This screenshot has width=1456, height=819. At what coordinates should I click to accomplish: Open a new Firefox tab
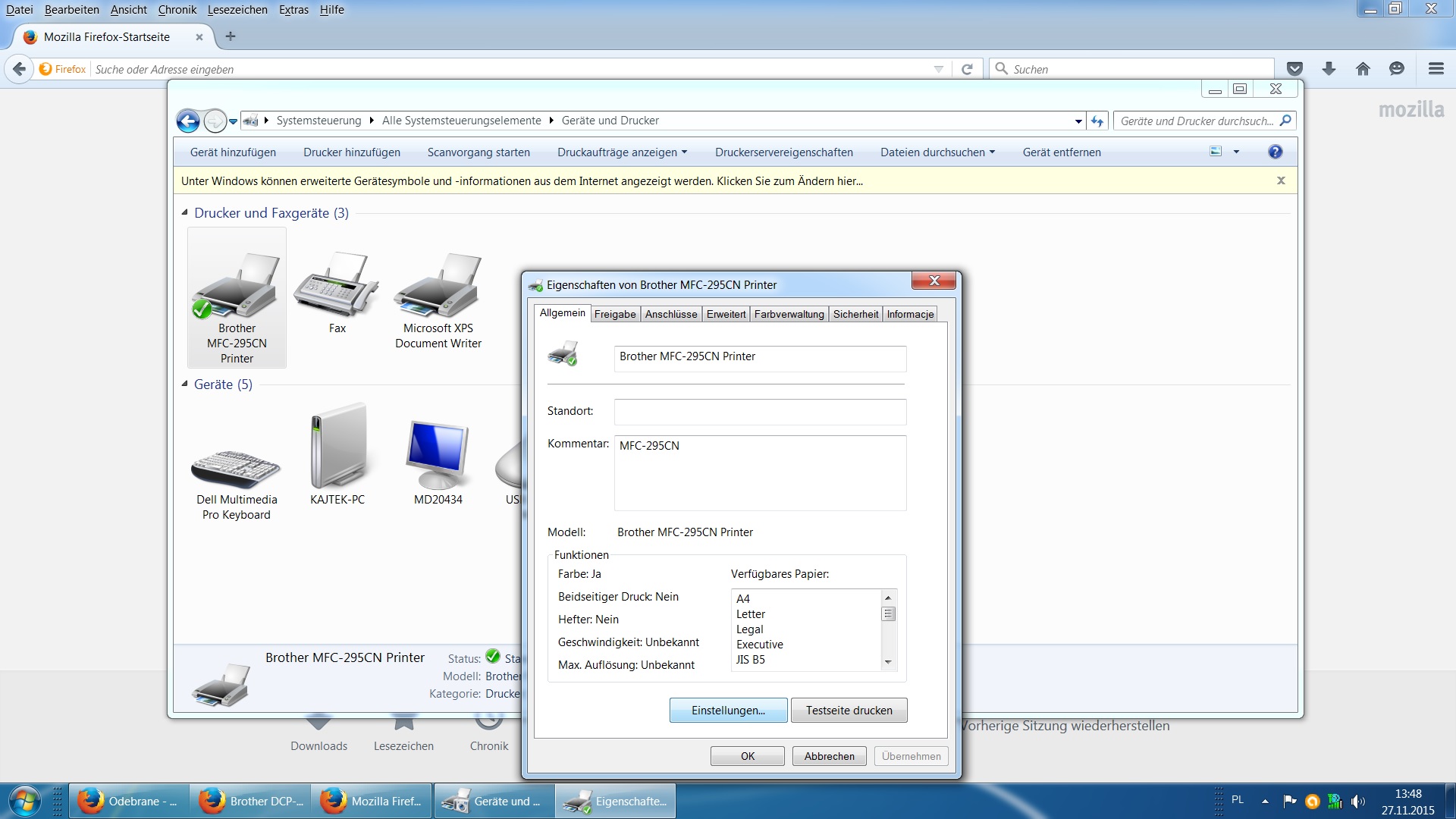(x=231, y=36)
